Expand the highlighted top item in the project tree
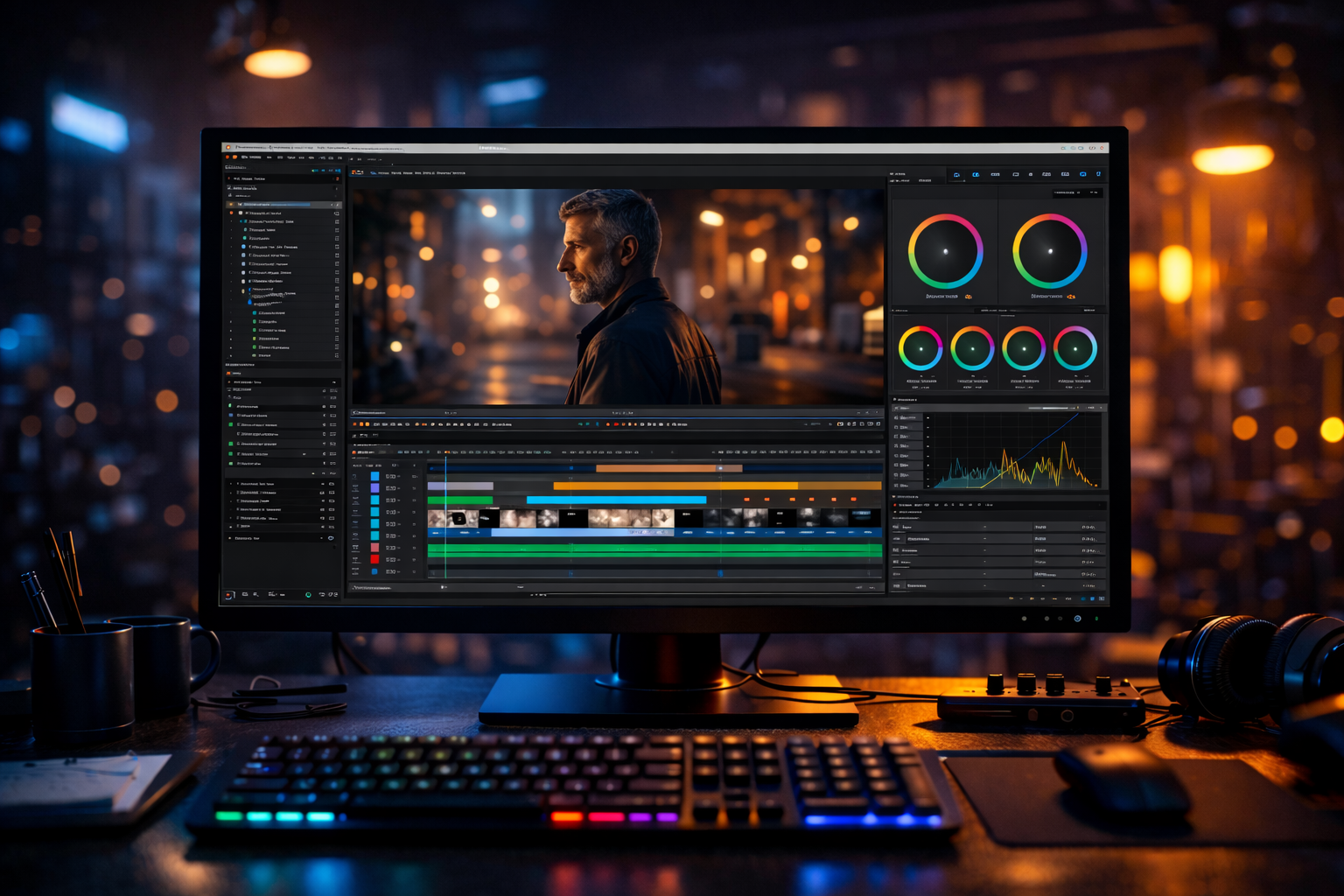Screen dimensions: 1344x896 point(232,205)
